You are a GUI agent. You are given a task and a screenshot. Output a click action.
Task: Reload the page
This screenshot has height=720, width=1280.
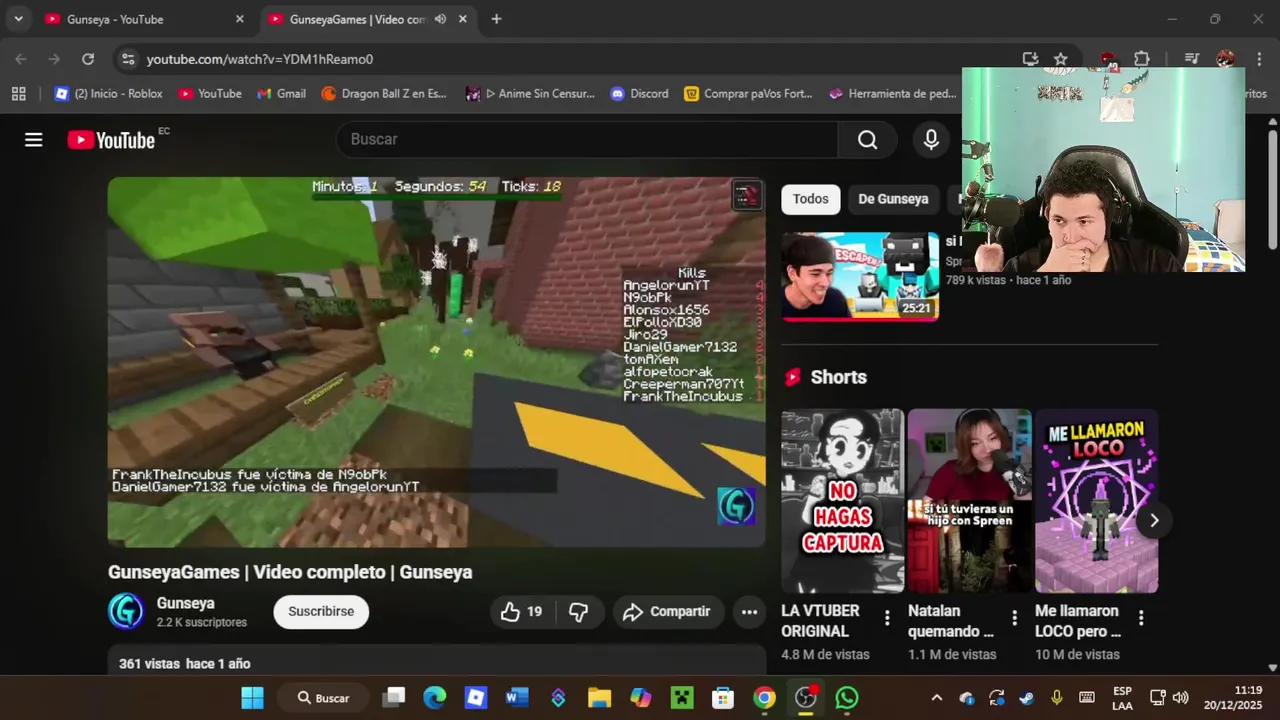tap(88, 59)
